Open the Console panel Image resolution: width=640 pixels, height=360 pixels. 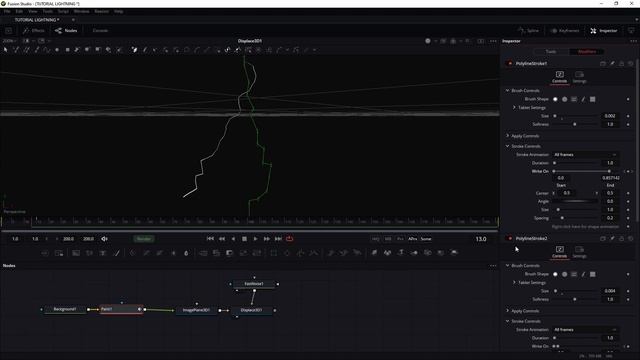pos(100,31)
